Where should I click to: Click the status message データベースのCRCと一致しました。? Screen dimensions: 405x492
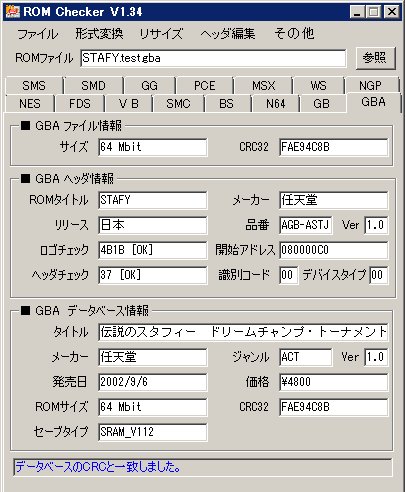98,467
